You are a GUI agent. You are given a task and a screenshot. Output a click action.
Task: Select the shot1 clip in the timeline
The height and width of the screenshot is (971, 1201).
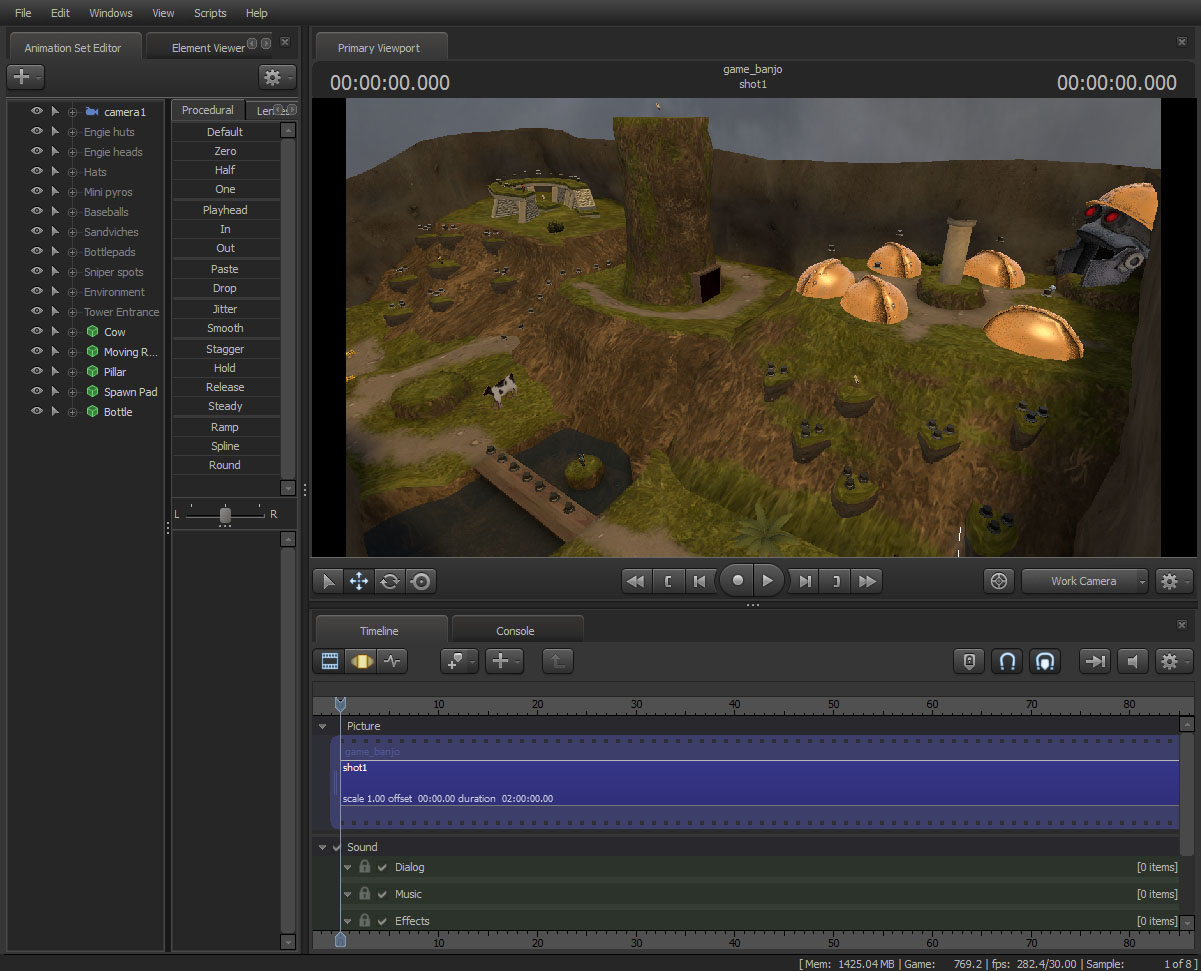tap(760, 783)
